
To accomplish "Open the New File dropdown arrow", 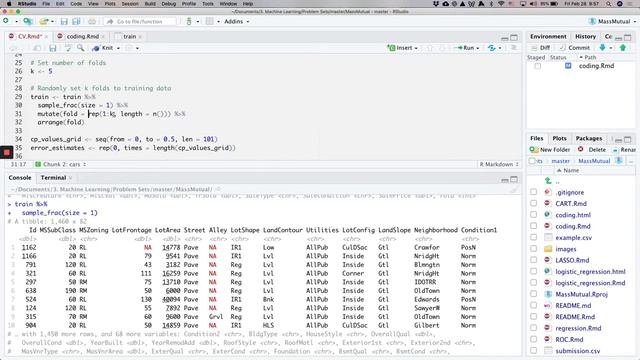I will [16, 21].
